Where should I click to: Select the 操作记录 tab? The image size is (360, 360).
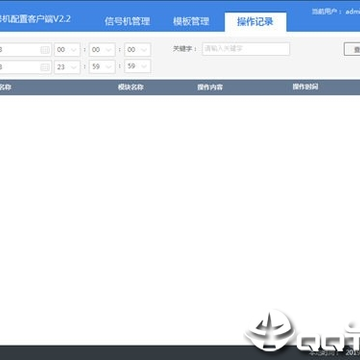(255, 22)
